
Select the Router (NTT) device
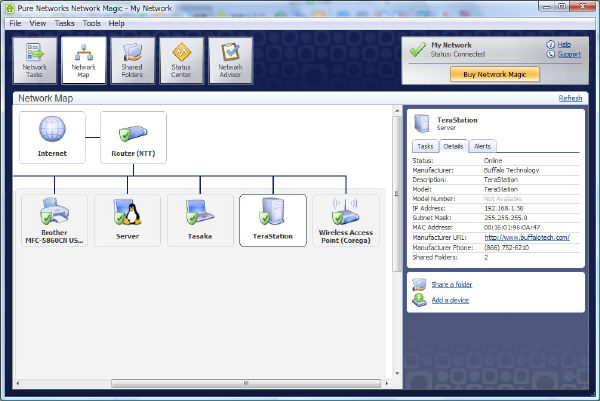coord(133,137)
